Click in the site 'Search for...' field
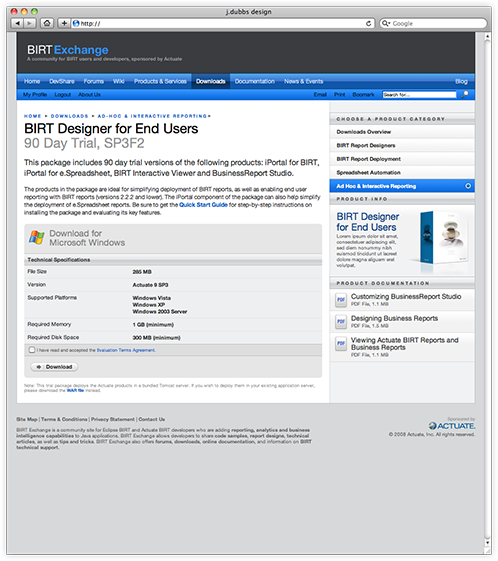Viewport: 498px width, 561px height. [x=419, y=94]
